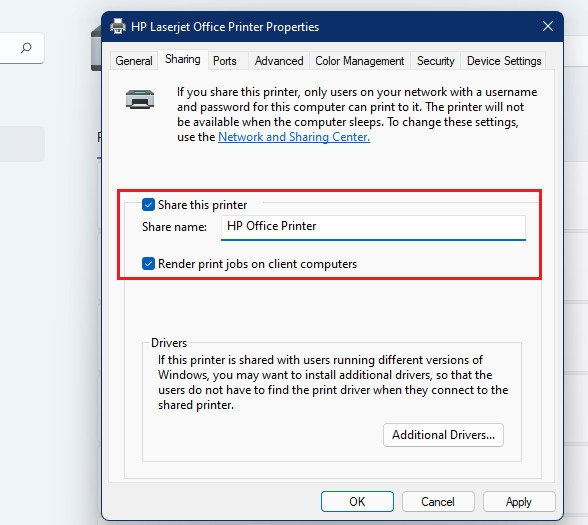
Task: Click the Drivers group description text
Action: click(x=333, y=382)
